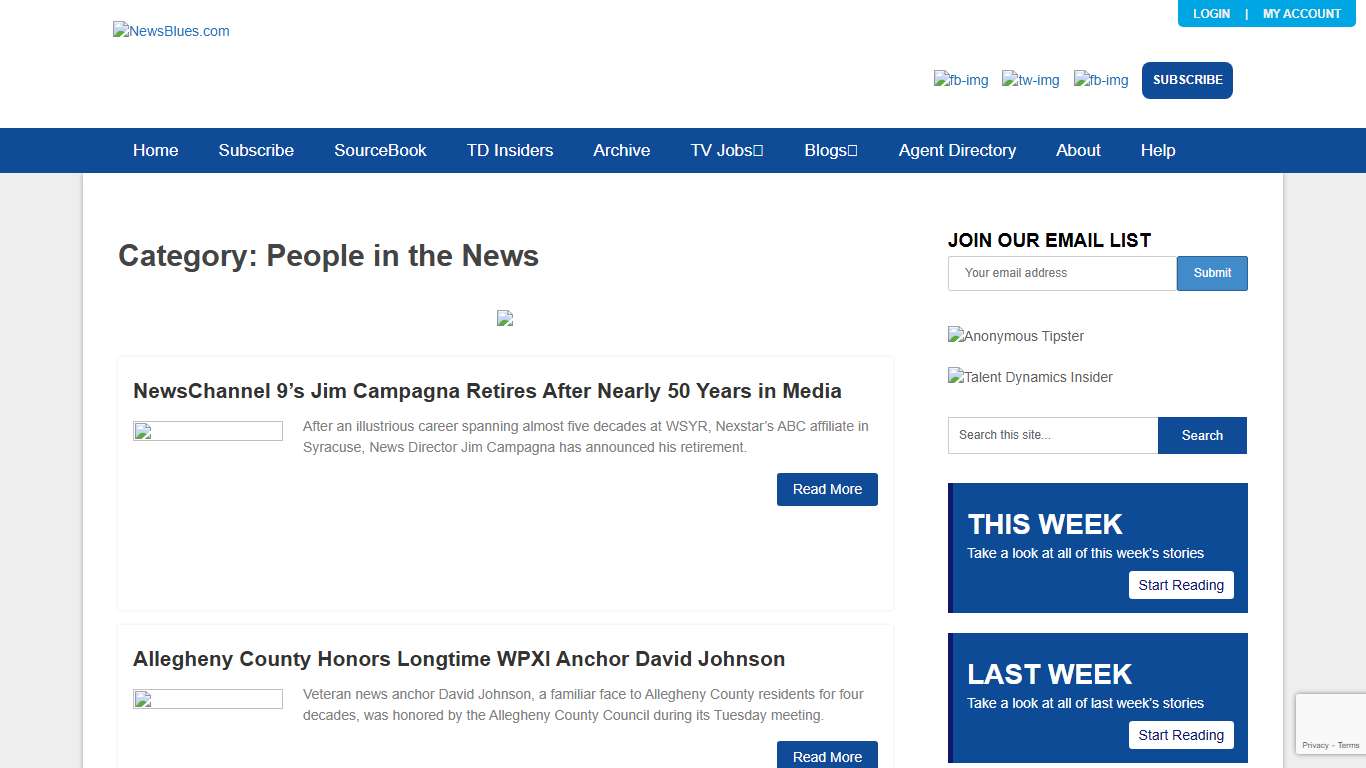Click the email address input field
Screen dimensions: 1366x768
pos(1062,273)
